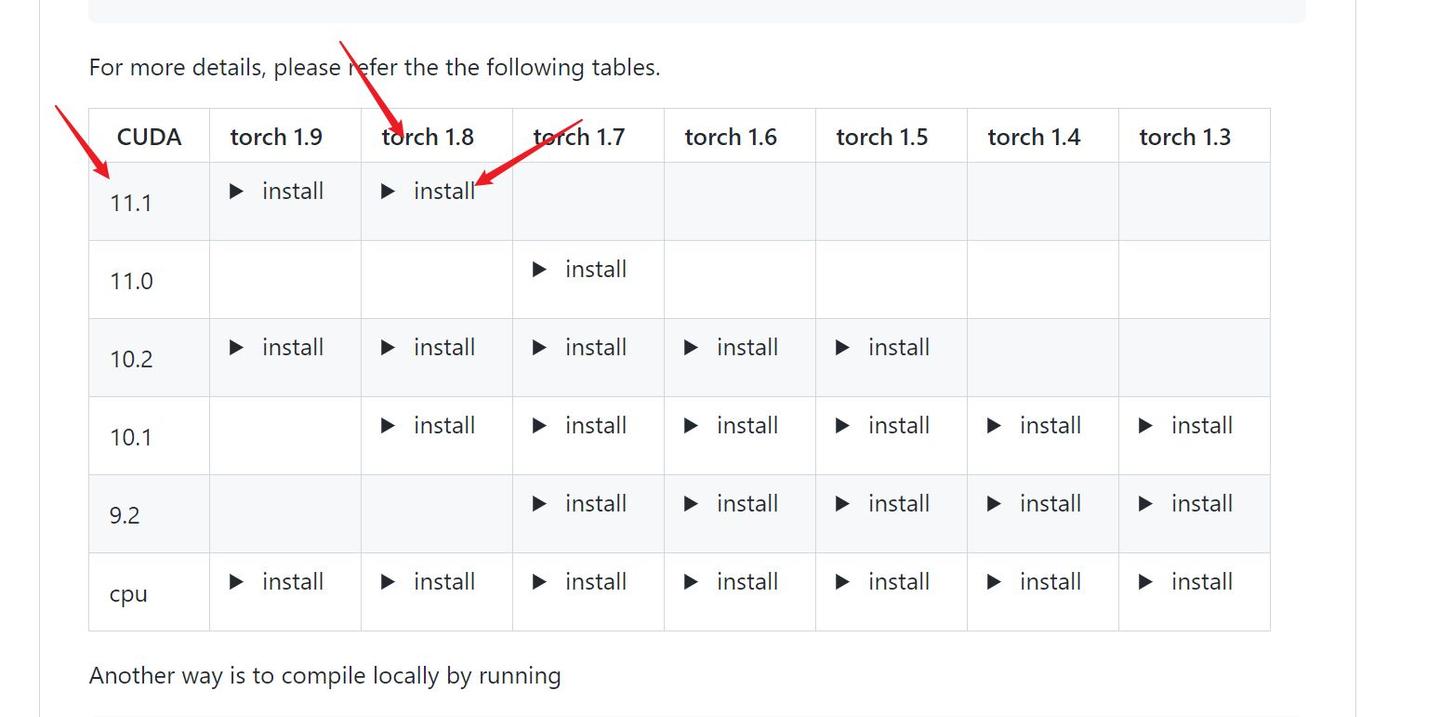Open cpu torch 1.3 install details
This screenshot has height=717, width=1440.
click(1187, 581)
